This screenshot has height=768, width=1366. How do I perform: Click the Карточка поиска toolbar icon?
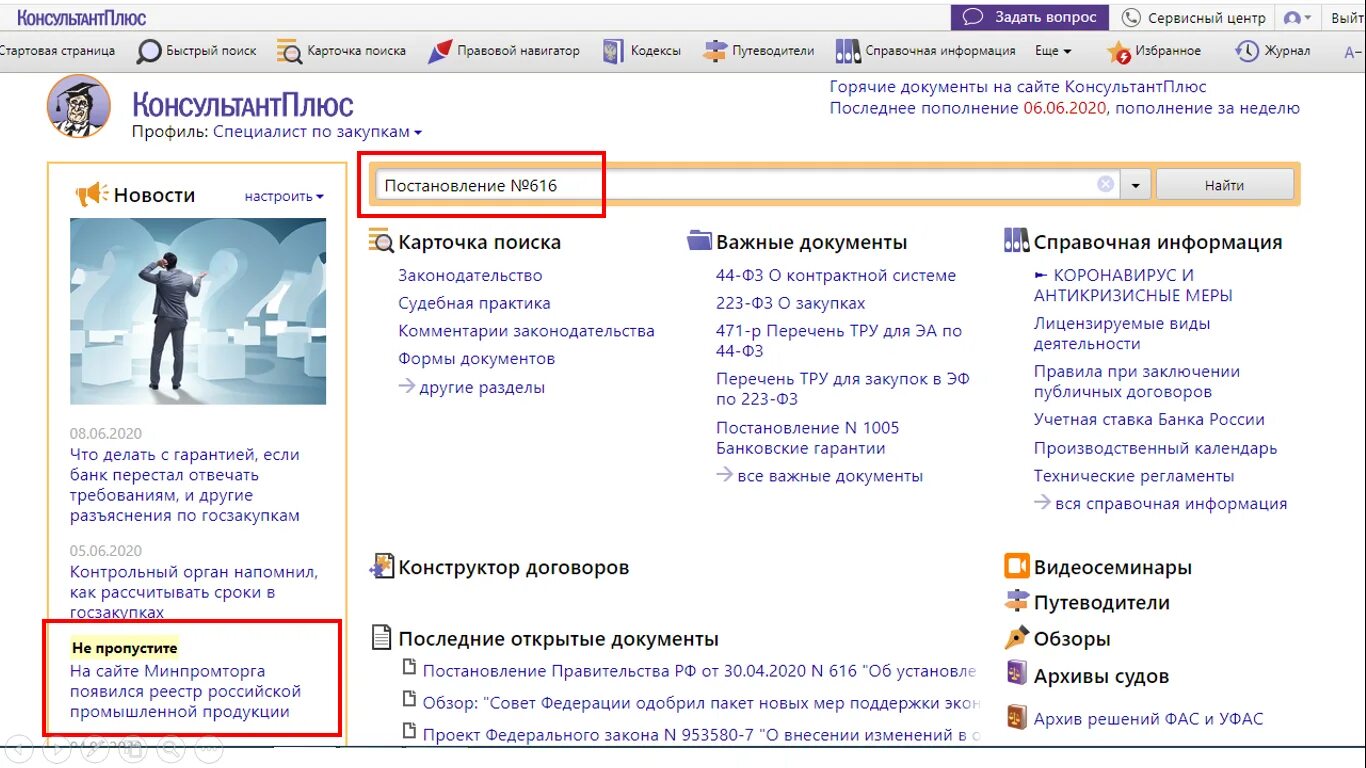click(289, 51)
